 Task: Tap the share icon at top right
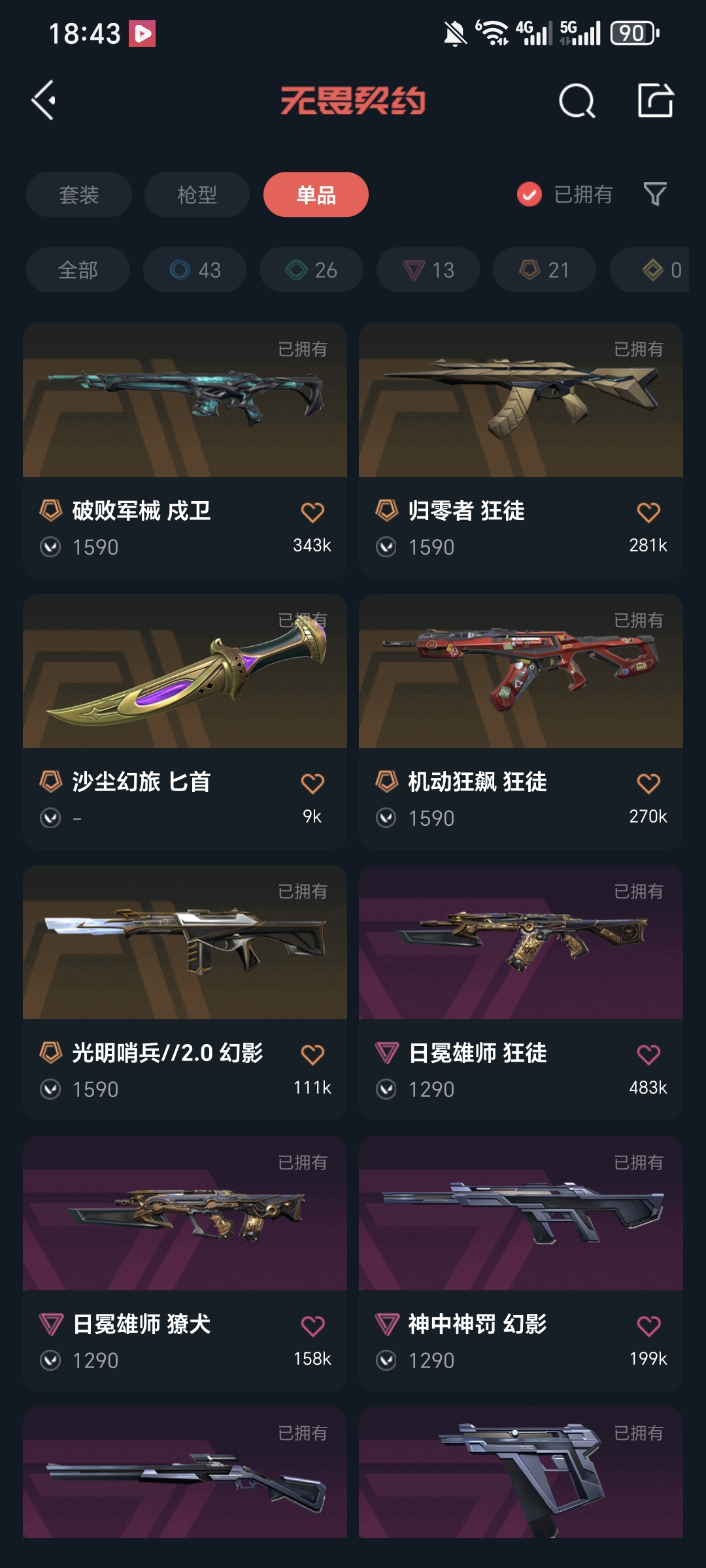pyautogui.click(x=656, y=101)
